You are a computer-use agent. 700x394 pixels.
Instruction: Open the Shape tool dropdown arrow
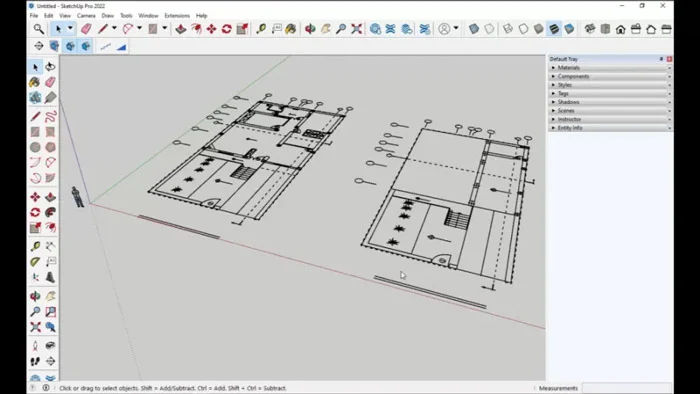(164, 29)
